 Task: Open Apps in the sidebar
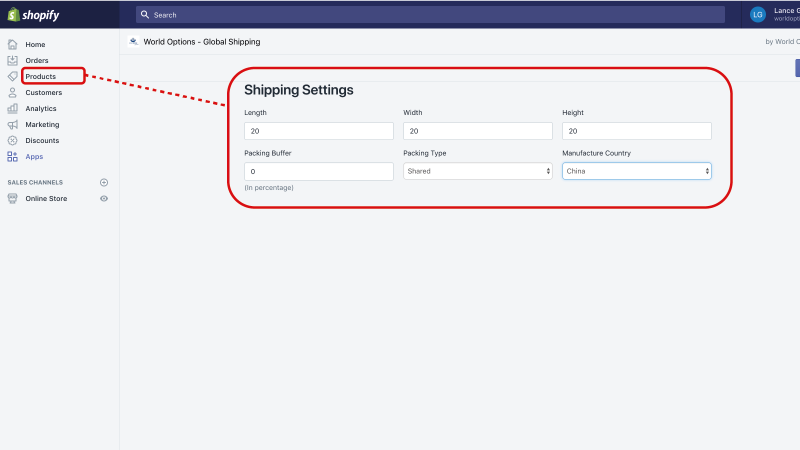point(34,157)
